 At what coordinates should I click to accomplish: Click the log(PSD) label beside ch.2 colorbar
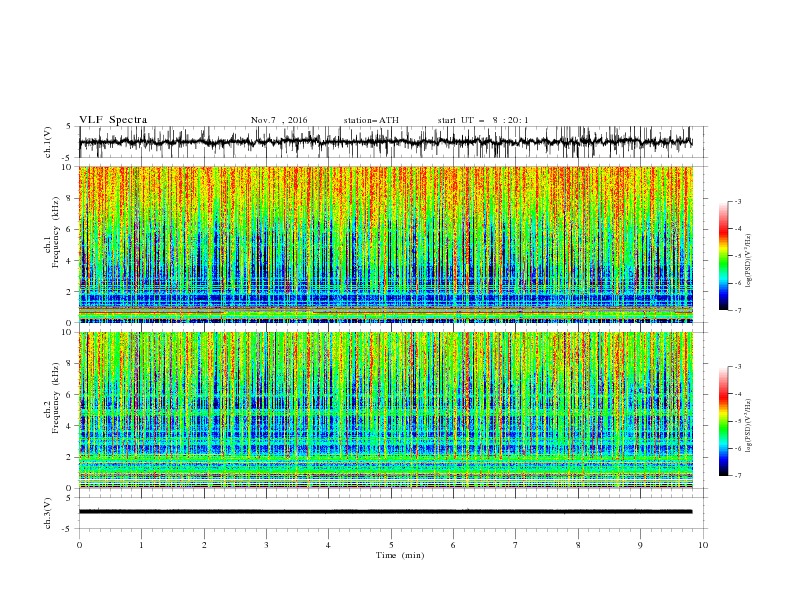point(749,426)
